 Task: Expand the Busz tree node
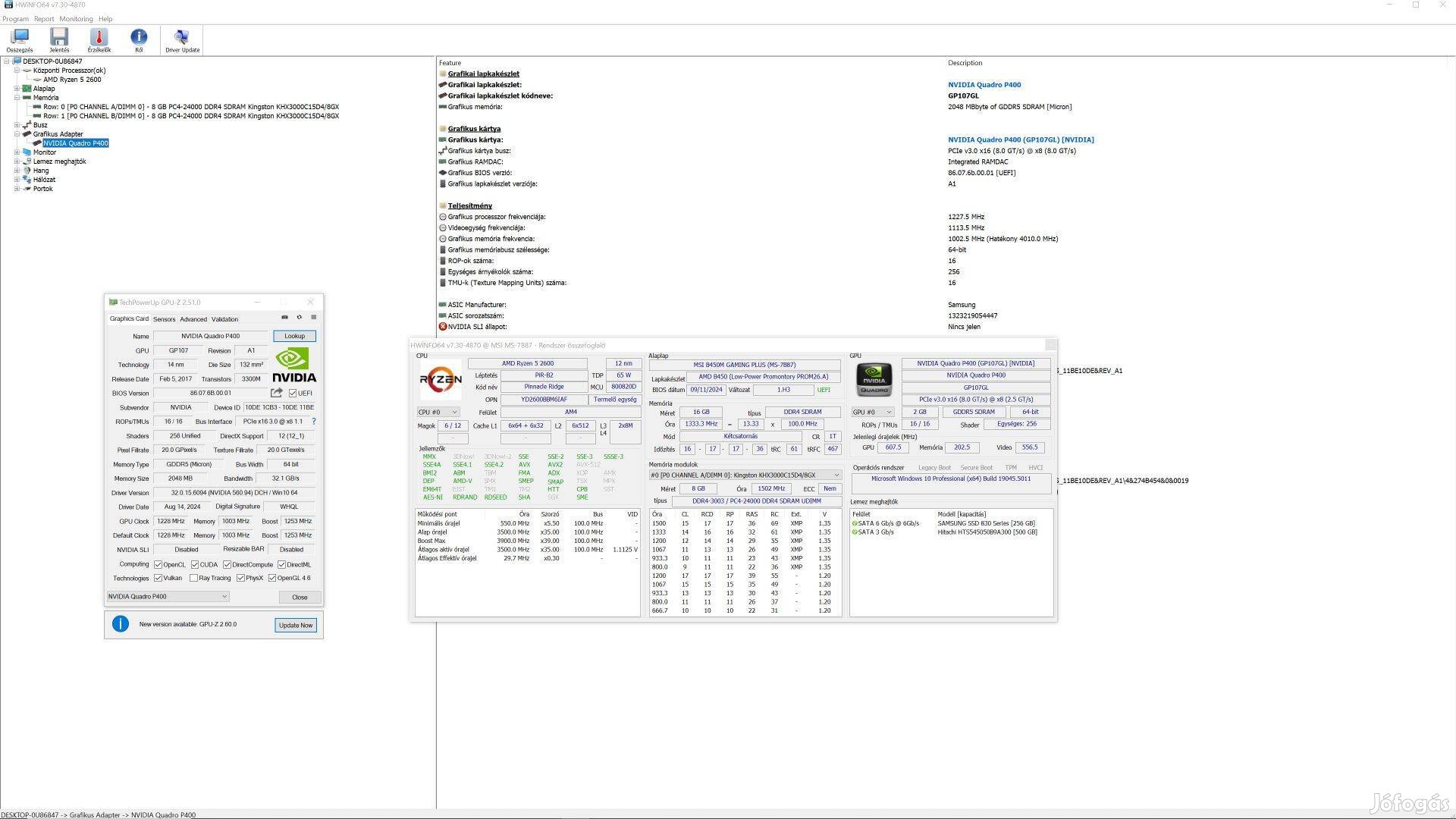click(x=17, y=125)
